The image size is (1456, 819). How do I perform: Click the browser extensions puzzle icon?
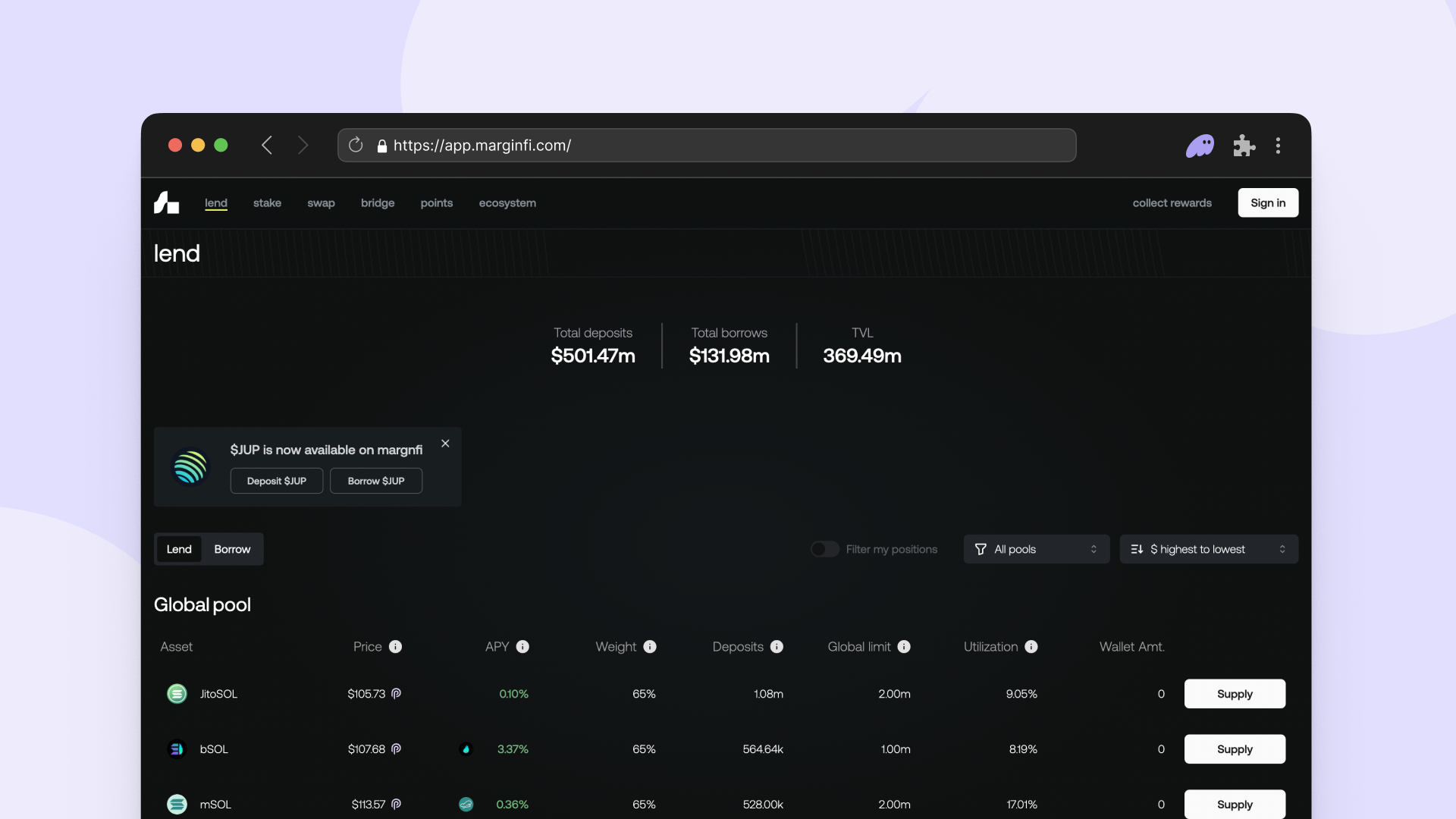point(1244,145)
